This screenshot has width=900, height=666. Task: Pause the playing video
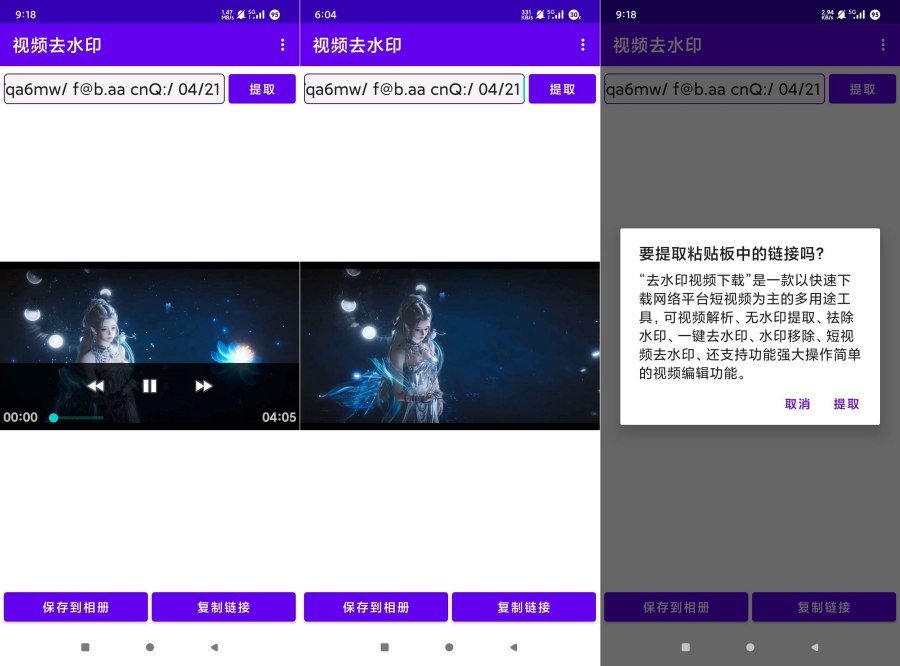(x=150, y=385)
